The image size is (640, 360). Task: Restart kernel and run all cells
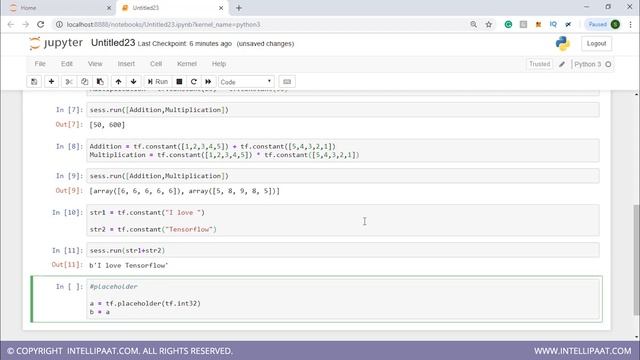(x=208, y=82)
